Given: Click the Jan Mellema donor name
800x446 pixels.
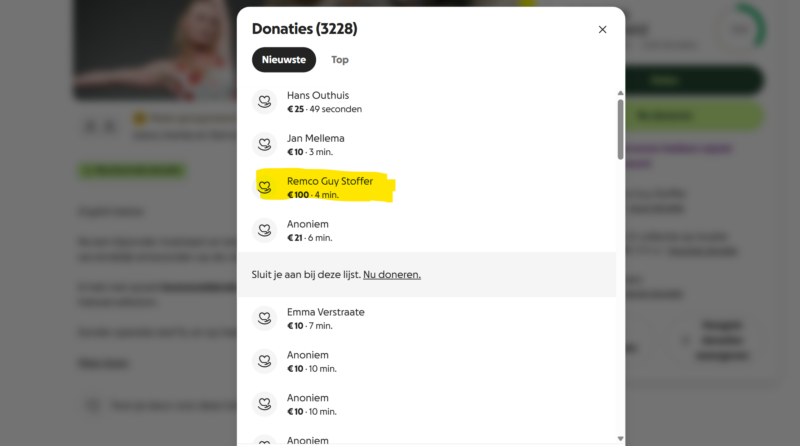Looking at the screenshot, I should tap(315, 138).
